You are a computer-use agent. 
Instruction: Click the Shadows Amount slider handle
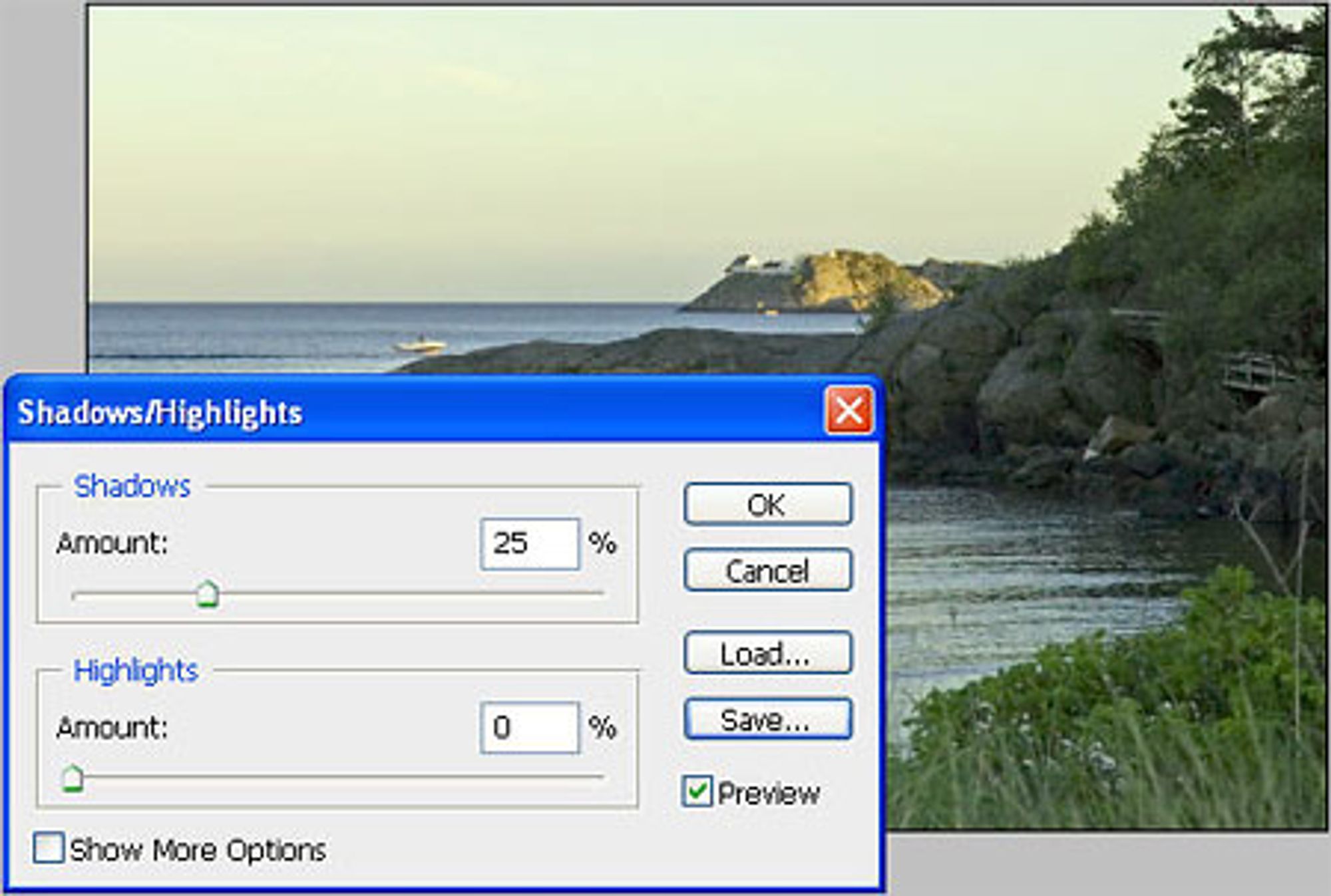(x=208, y=593)
